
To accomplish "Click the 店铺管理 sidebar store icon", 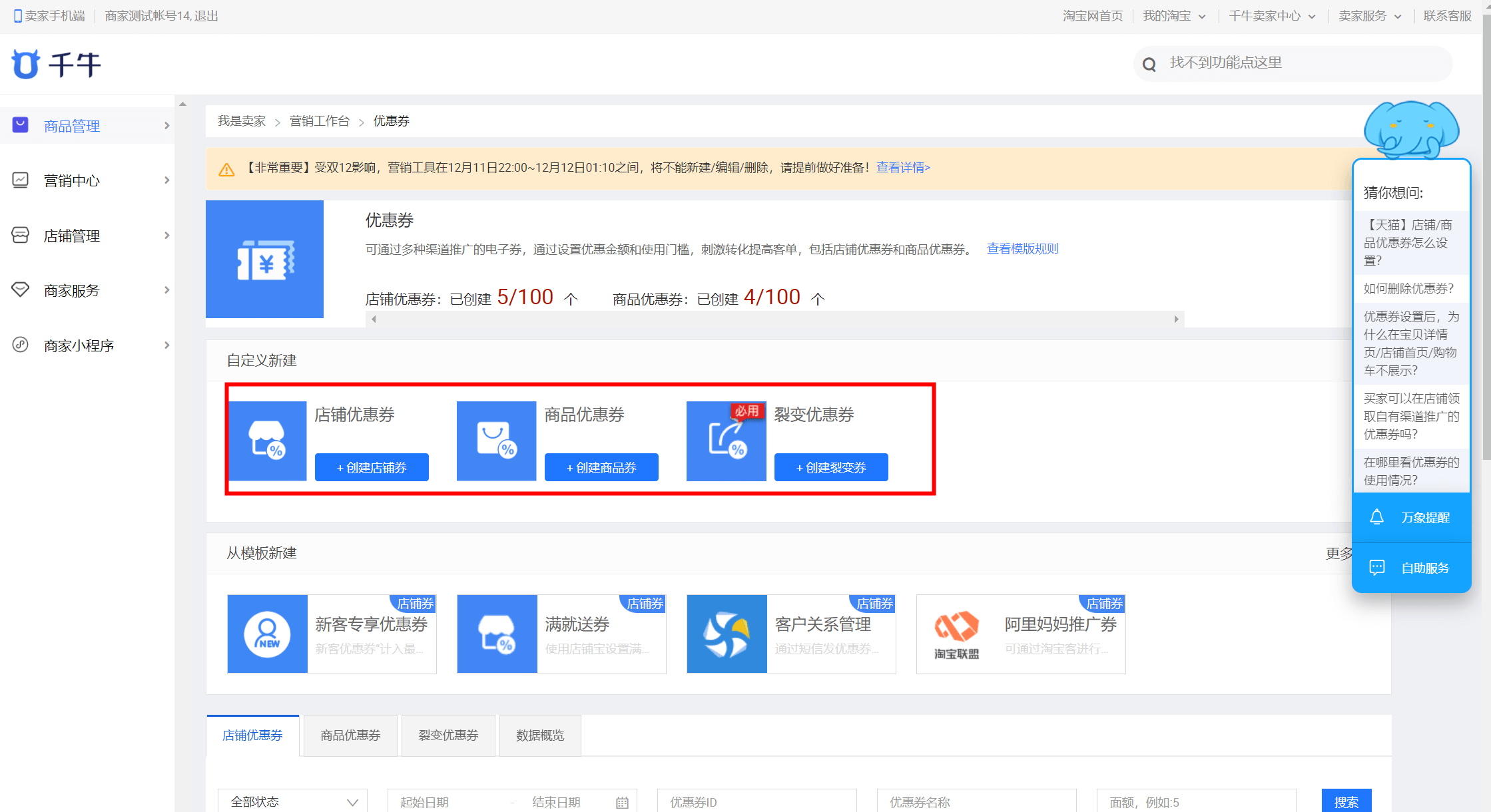I will coord(21,235).
